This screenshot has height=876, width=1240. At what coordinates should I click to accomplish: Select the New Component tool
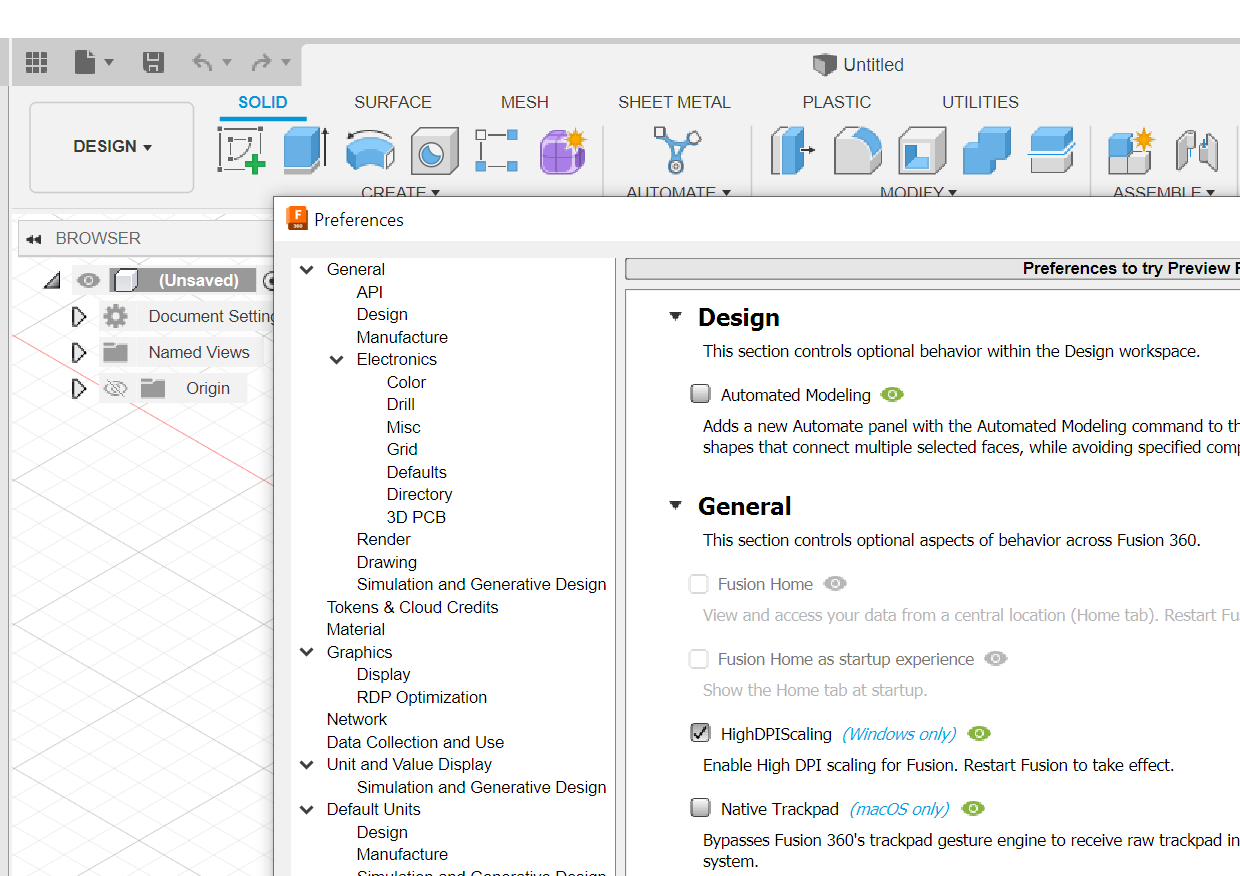(1132, 150)
